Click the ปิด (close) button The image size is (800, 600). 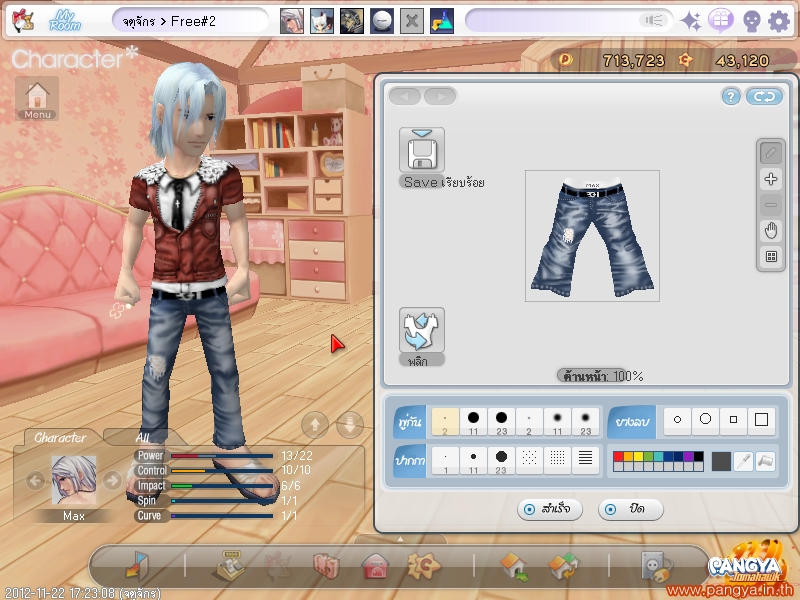(631, 509)
